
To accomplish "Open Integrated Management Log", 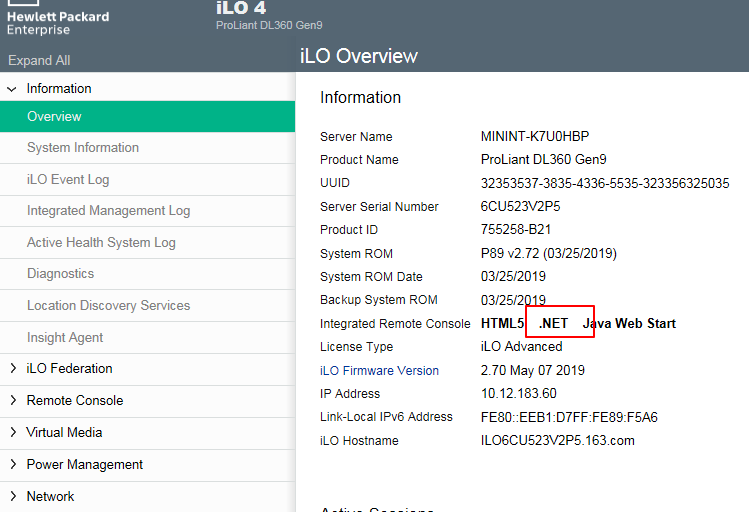I will tap(148, 211).
